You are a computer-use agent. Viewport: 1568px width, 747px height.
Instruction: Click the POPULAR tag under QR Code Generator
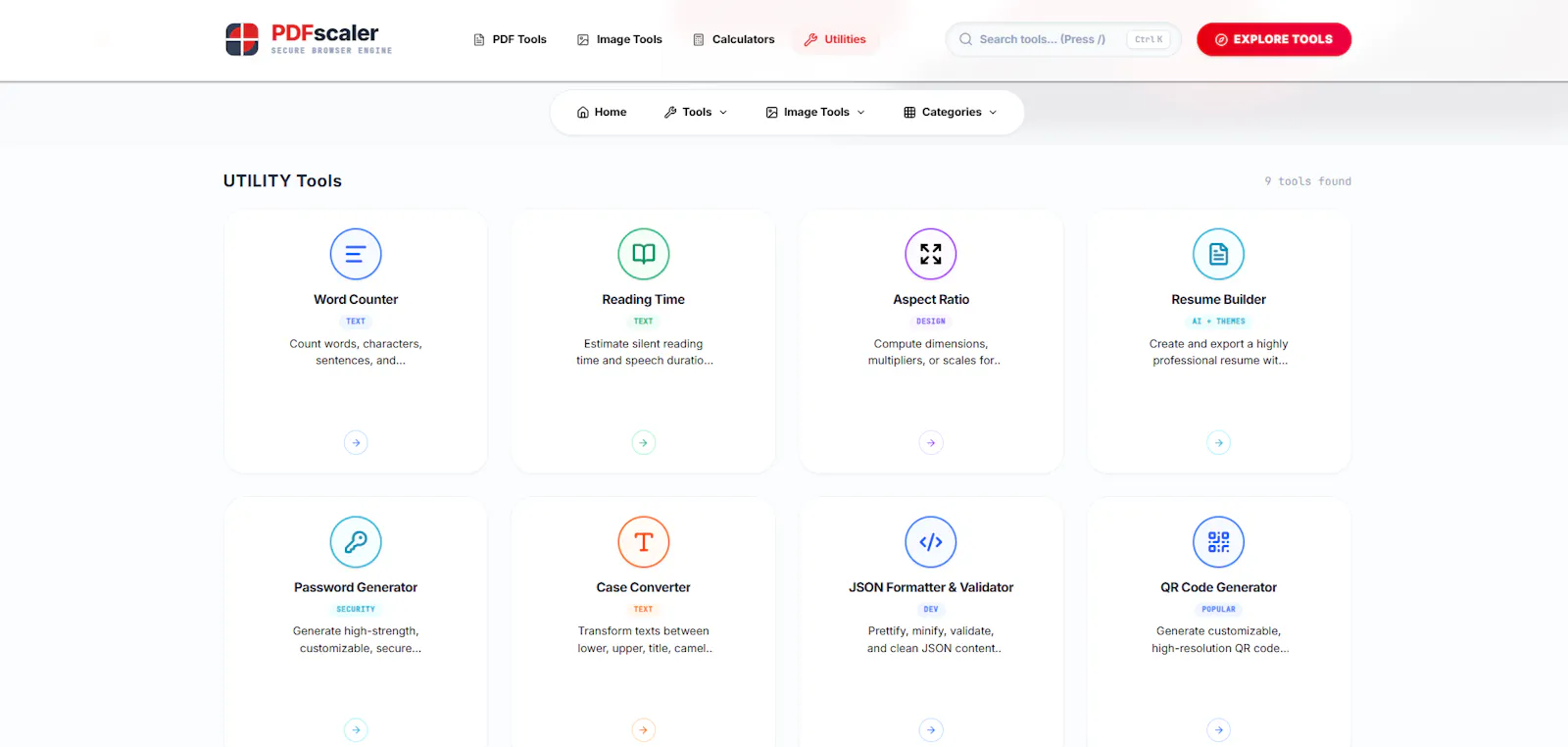tap(1219, 610)
